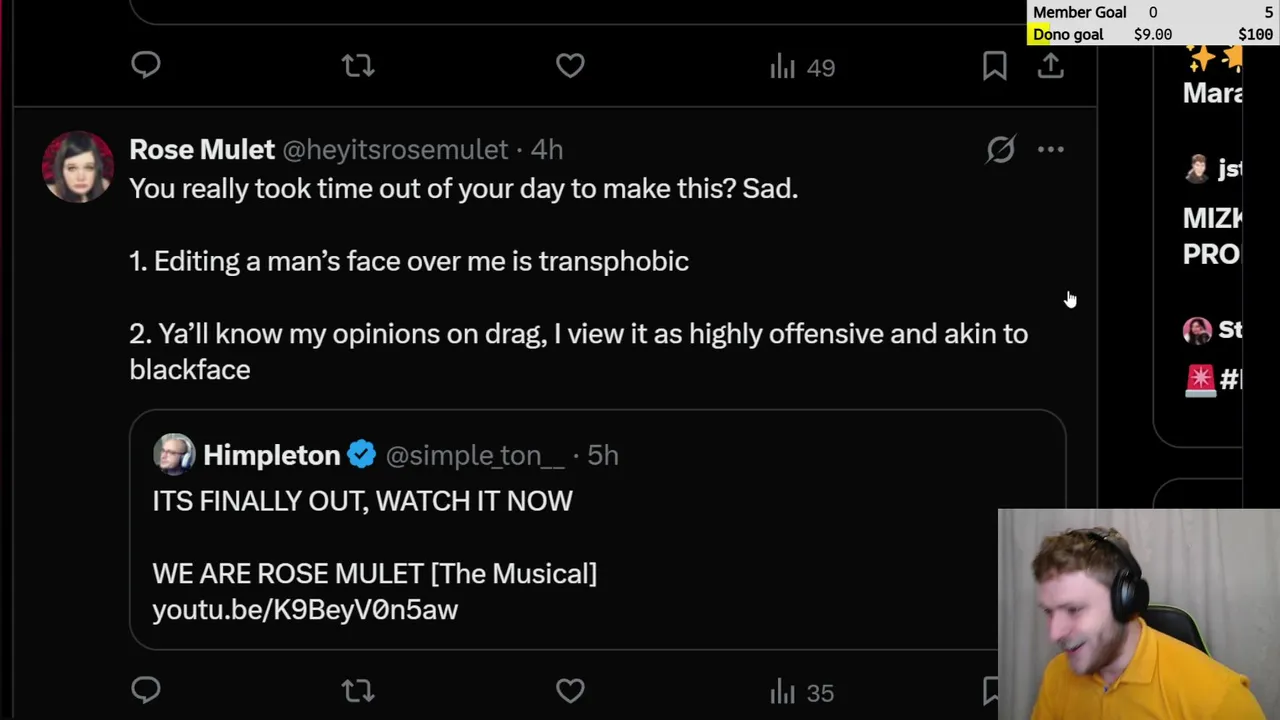
Task: Bookmark the top tweet
Action: [x=994, y=66]
